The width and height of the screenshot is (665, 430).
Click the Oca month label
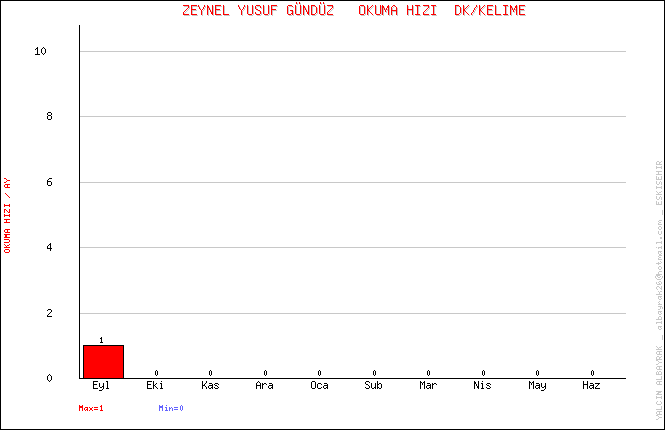point(319,385)
